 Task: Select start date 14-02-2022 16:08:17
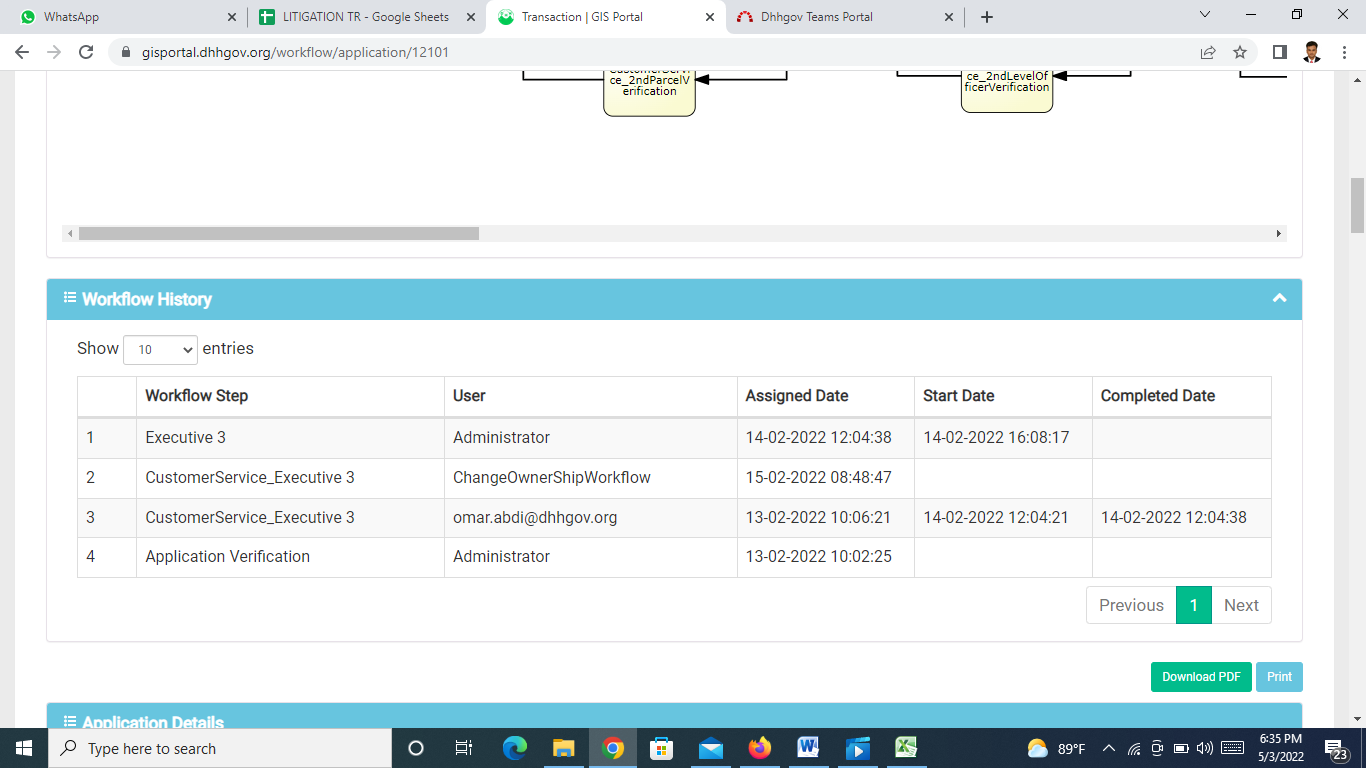(x=1003, y=438)
